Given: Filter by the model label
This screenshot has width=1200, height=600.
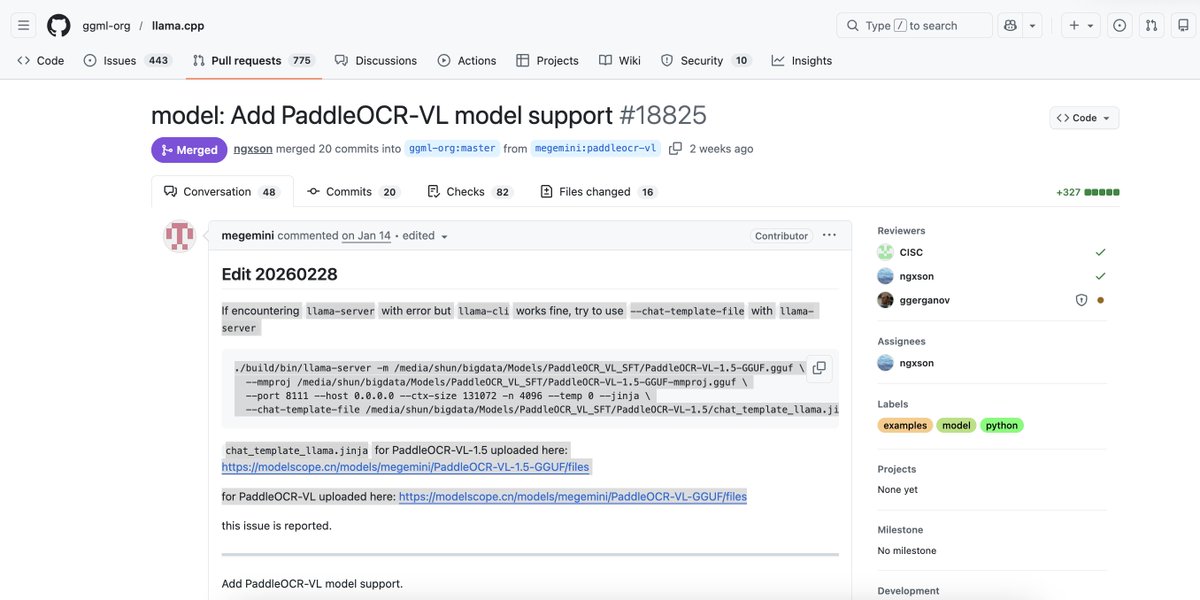Looking at the screenshot, I should (x=956, y=425).
